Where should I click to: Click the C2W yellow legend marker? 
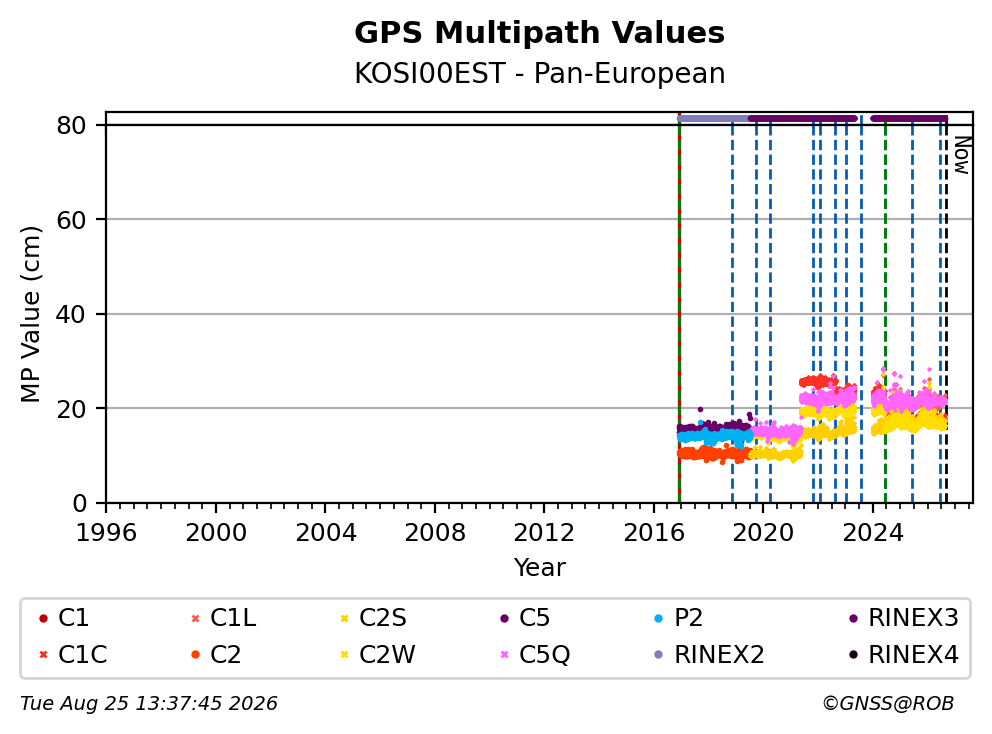(344, 655)
